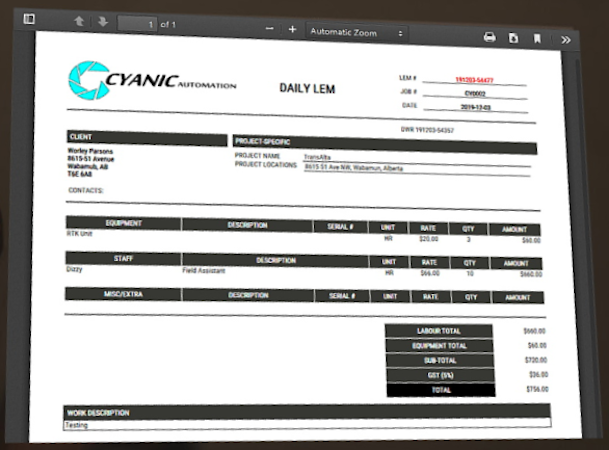The height and width of the screenshot is (450, 609).
Task: Toggle the PDF viewer sidebar
Action: coord(29,19)
